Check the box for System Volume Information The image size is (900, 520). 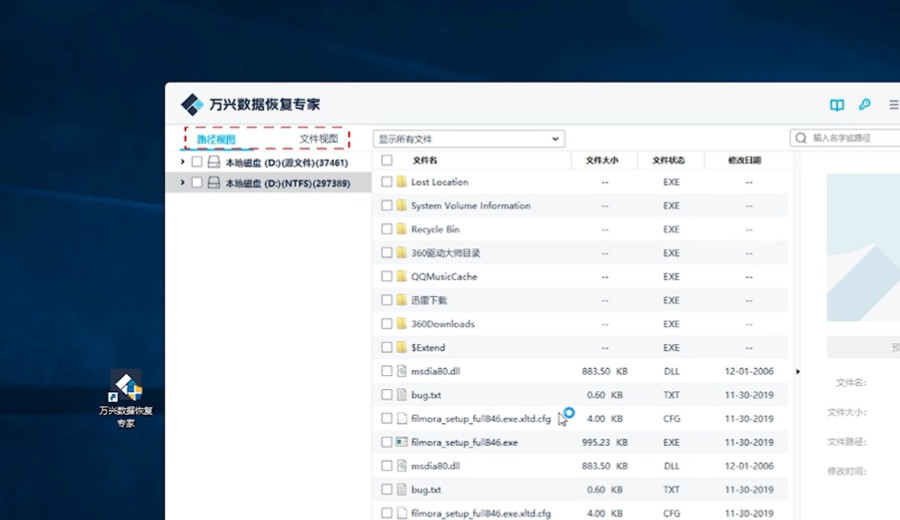(387, 205)
